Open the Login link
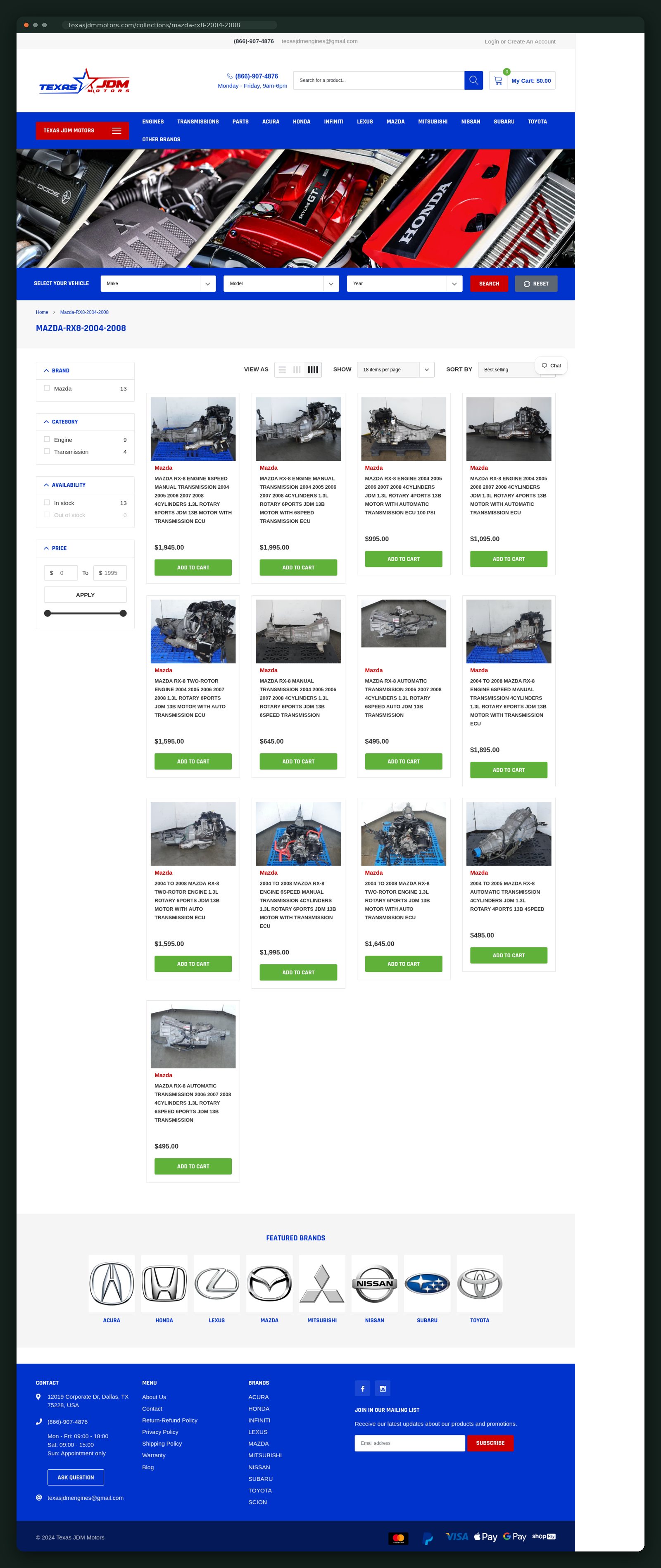 pyautogui.click(x=492, y=41)
